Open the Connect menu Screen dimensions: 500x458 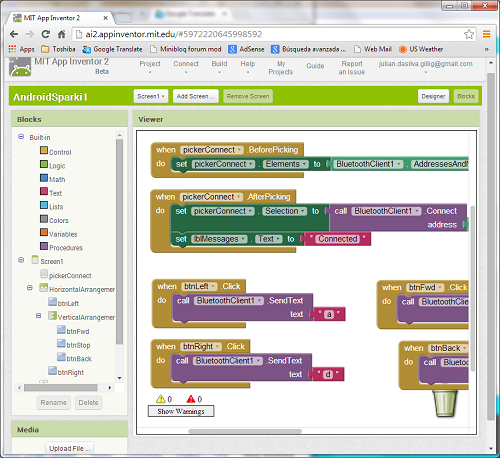pos(186,66)
